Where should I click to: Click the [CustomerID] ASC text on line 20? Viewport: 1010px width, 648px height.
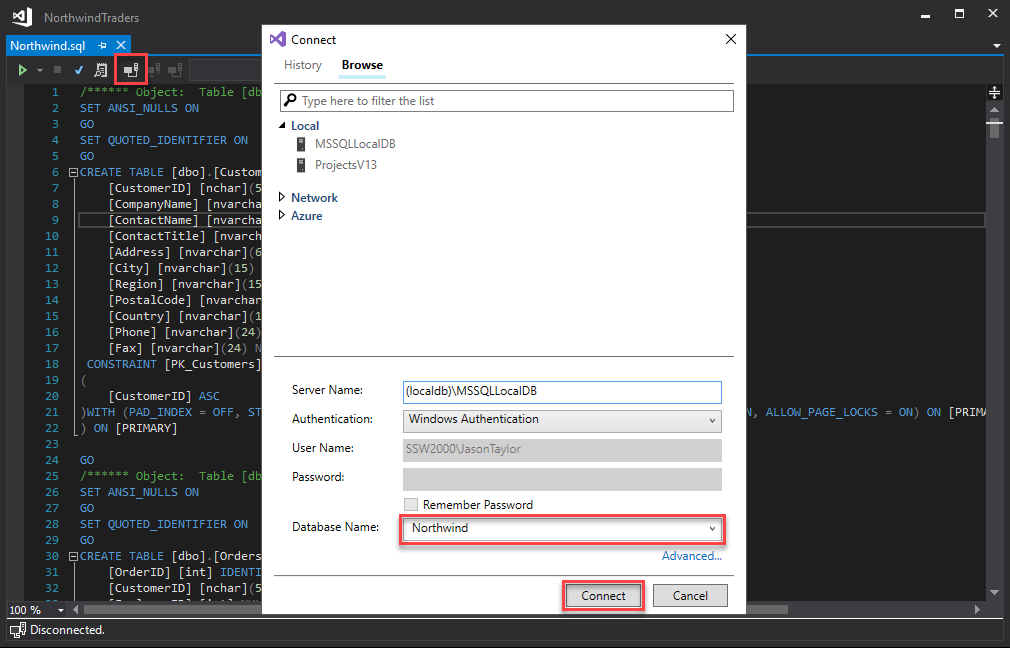click(x=164, y=396)
